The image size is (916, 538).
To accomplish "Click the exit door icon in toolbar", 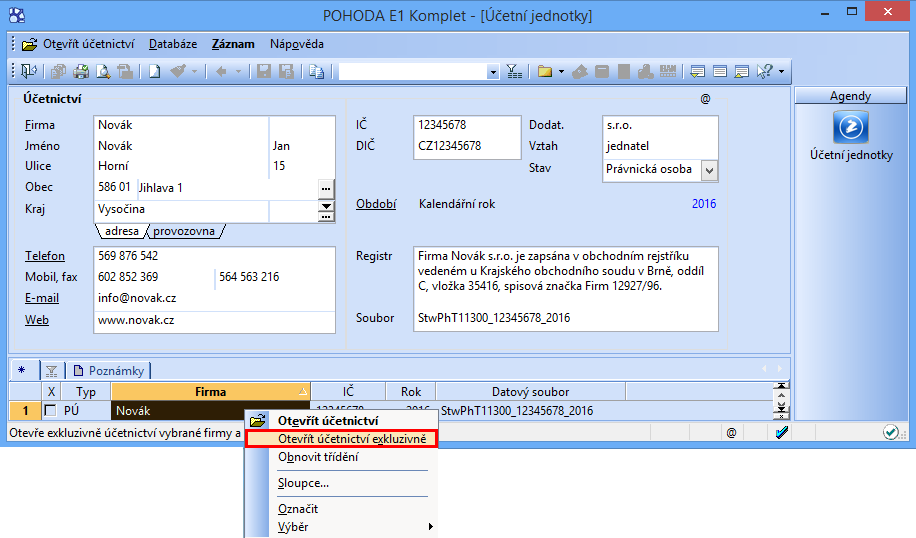I will [29, 71].
